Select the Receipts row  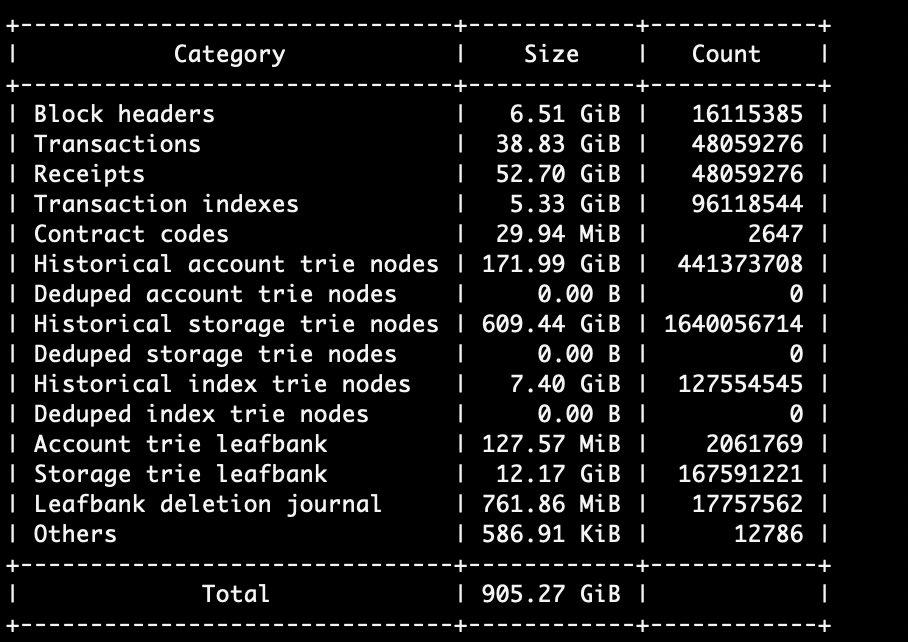point(88,174)
